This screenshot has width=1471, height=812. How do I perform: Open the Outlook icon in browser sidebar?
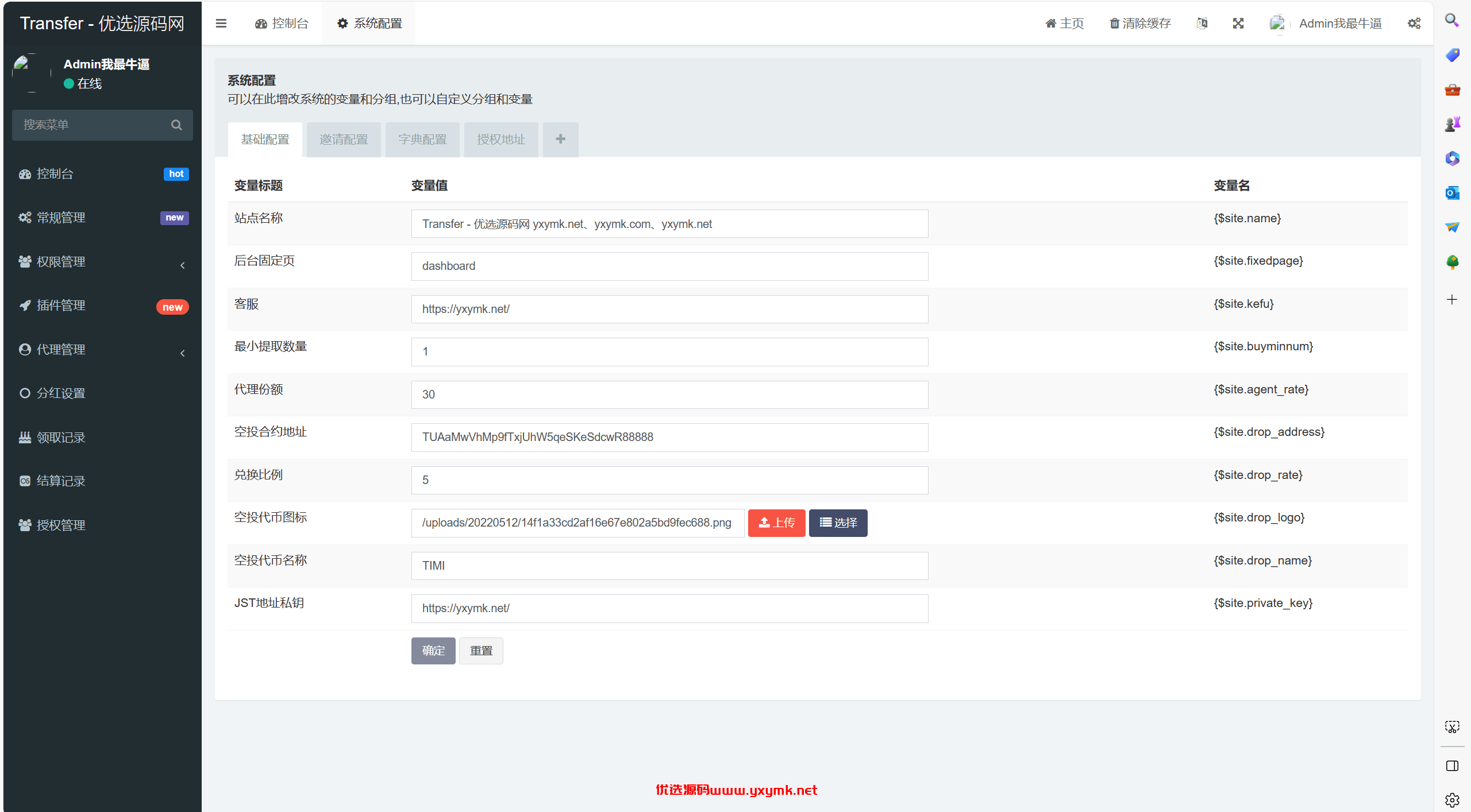pos(1452,192)
